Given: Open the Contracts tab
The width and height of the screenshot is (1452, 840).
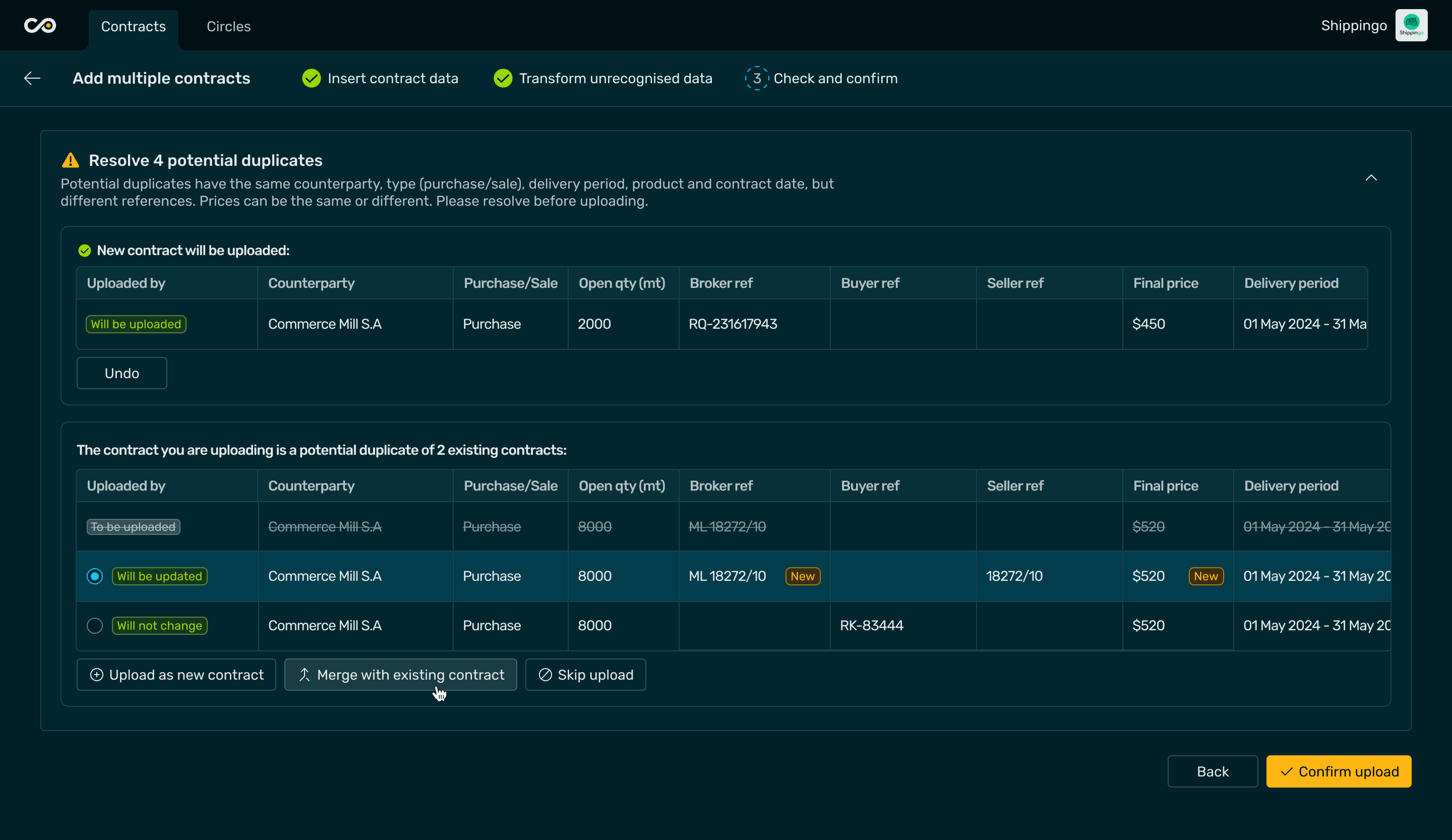Looking at the screenshot, I should coord(133,27).
